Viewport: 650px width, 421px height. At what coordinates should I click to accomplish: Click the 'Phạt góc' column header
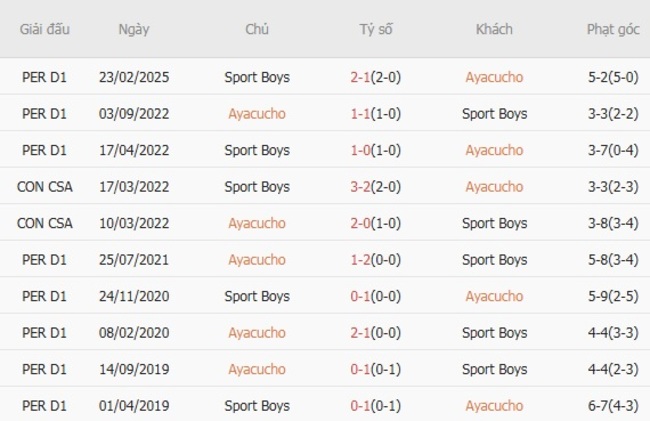coord(613,29)
